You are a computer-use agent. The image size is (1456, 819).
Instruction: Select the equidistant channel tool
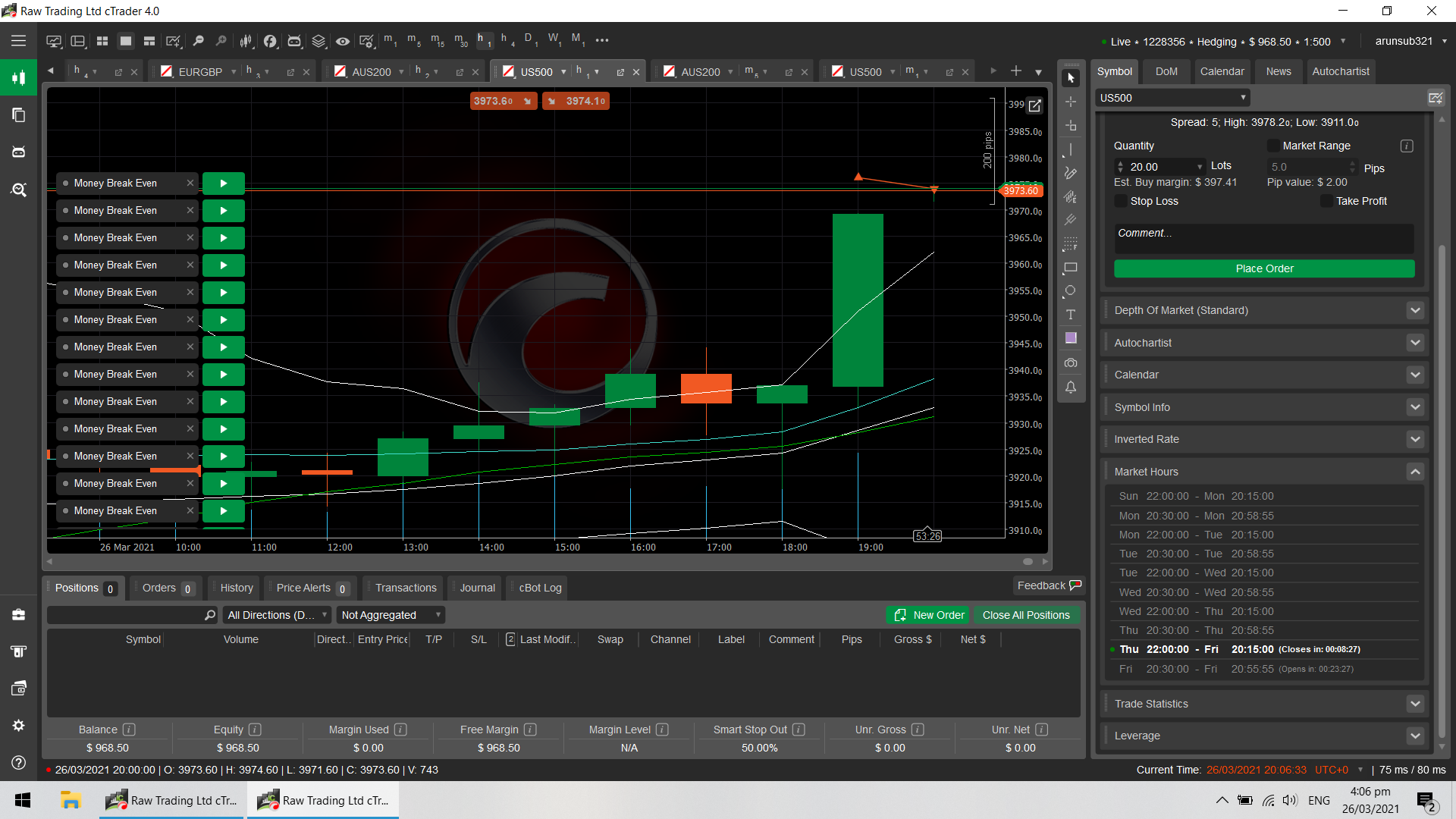point(1071,196)
